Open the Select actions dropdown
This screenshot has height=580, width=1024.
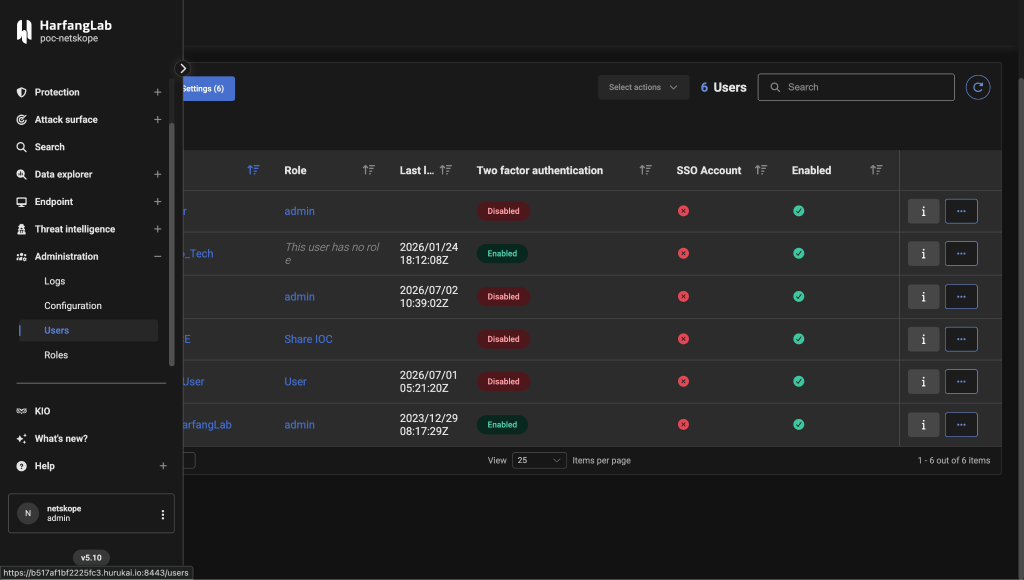coord(643,88)
